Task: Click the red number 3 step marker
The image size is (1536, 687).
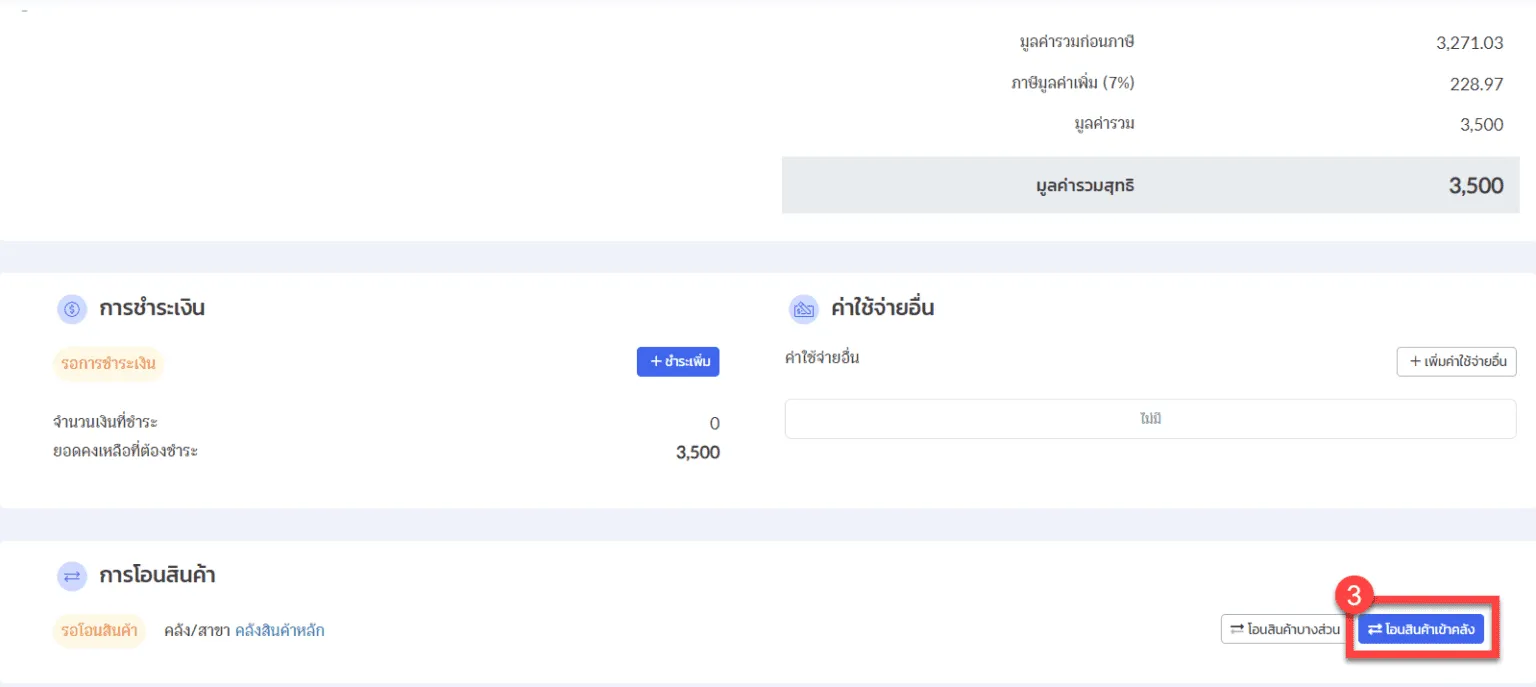Action: coord(1353,596)
